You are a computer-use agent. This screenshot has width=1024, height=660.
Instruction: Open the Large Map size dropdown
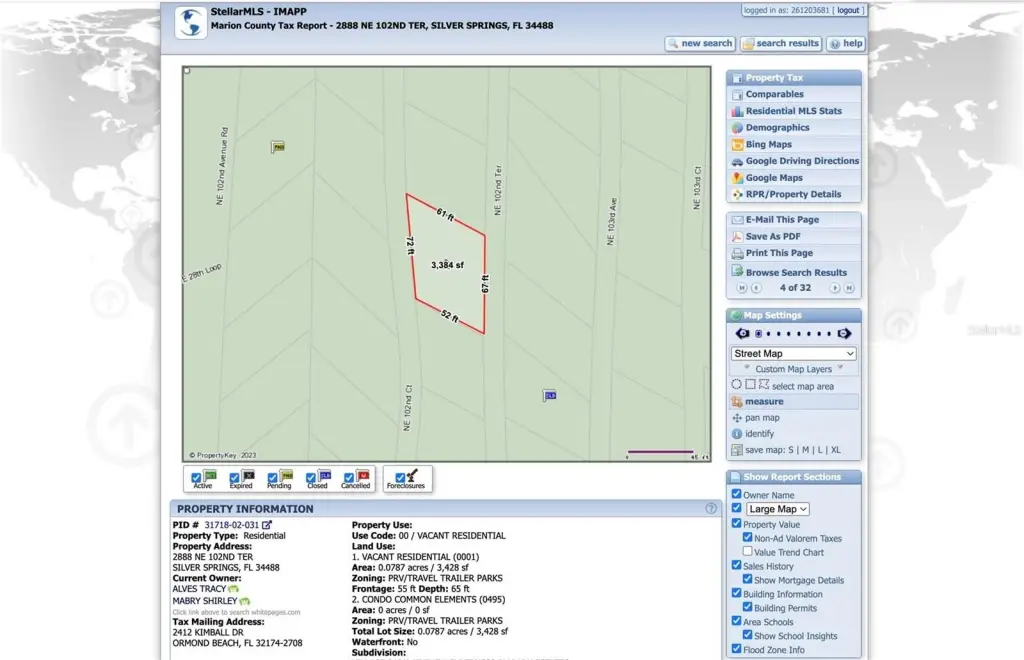[x=777, y=509]
